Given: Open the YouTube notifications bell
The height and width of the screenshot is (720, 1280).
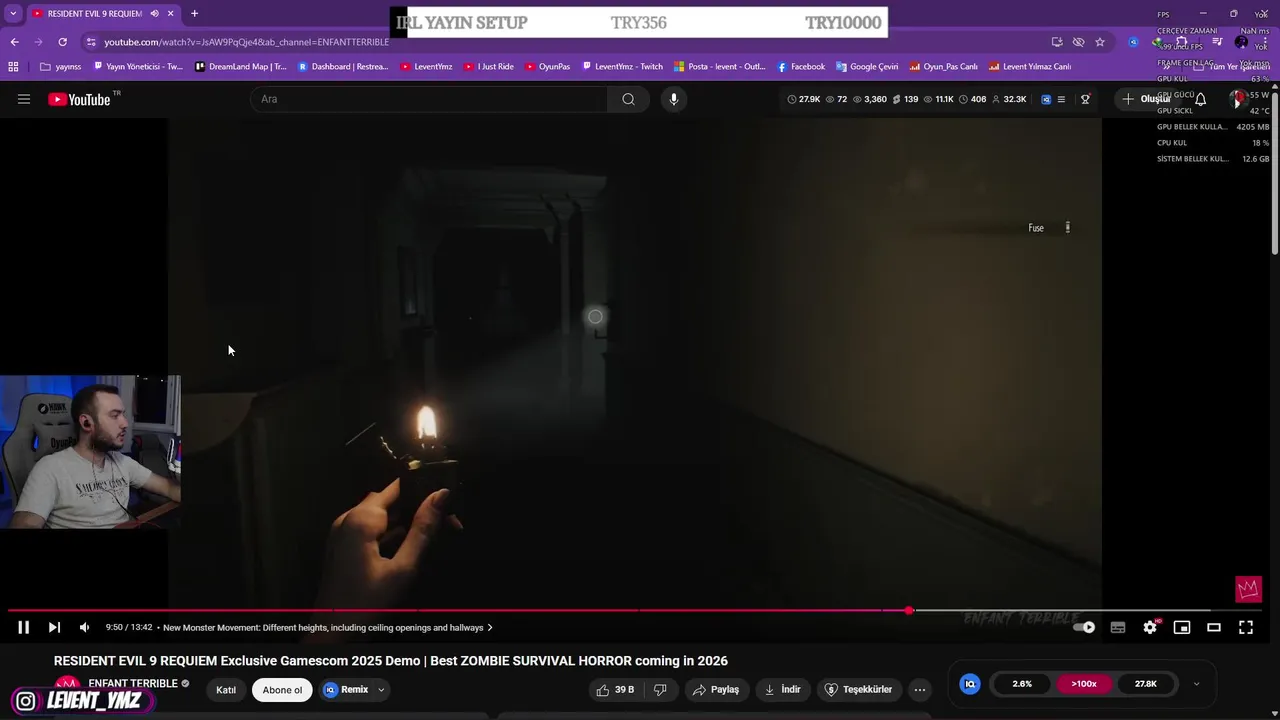Looking at the screenshot, I should click(x=1201, y=99).
